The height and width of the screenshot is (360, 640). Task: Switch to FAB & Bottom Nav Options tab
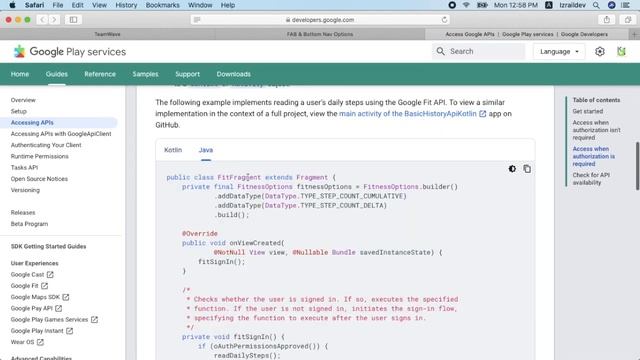click(320, 34)
